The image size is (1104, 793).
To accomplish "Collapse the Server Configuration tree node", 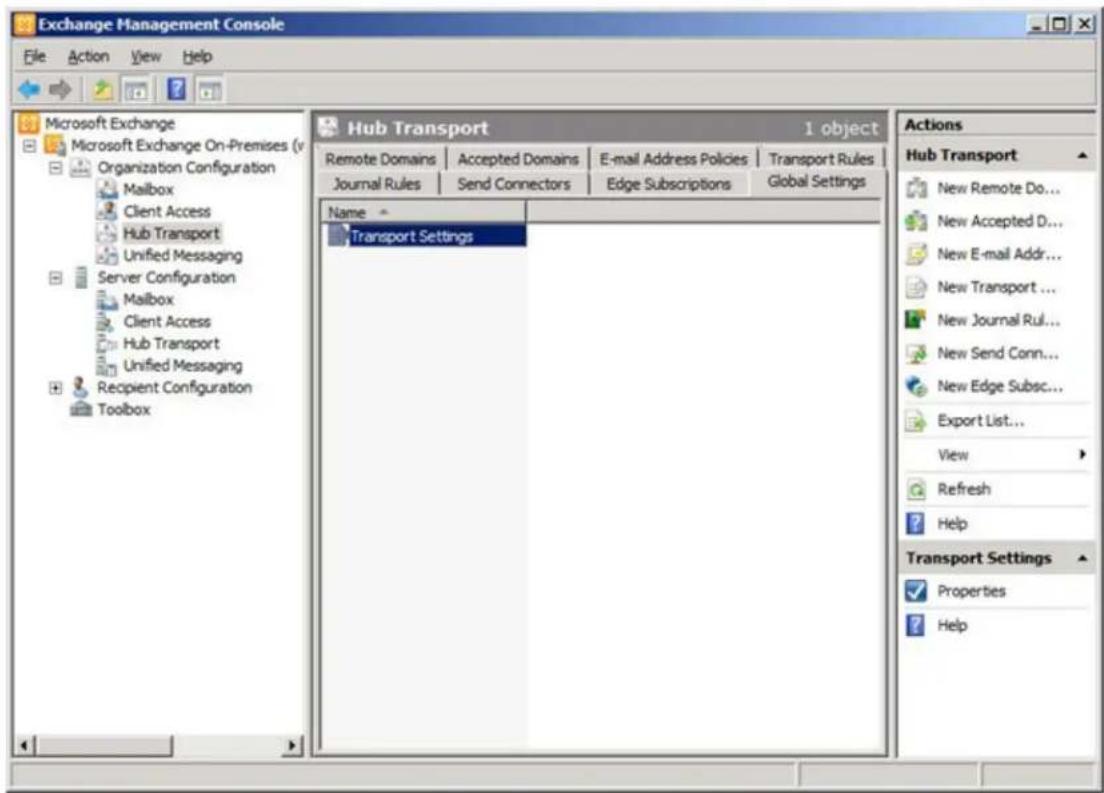I will click(56, 277).
